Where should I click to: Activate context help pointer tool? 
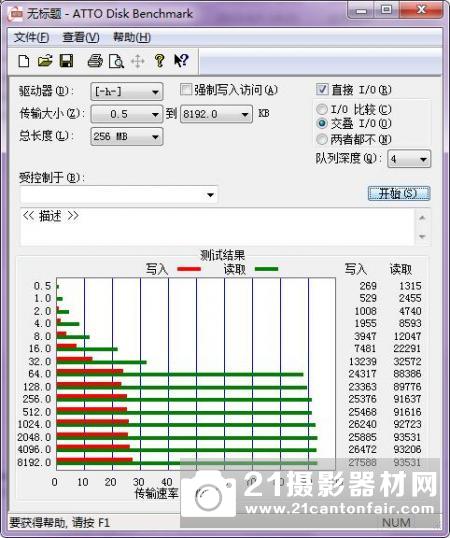click(x=181, y=61)
